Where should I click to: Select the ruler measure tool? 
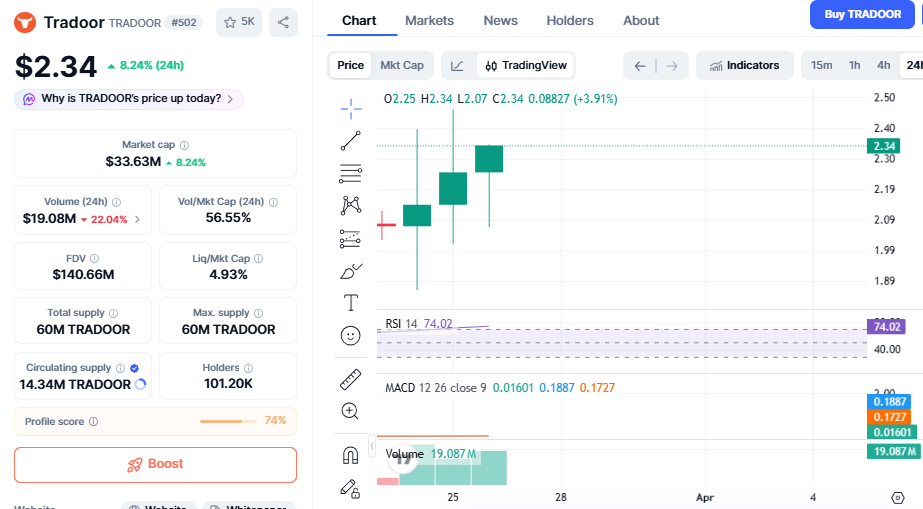point(351,380)
